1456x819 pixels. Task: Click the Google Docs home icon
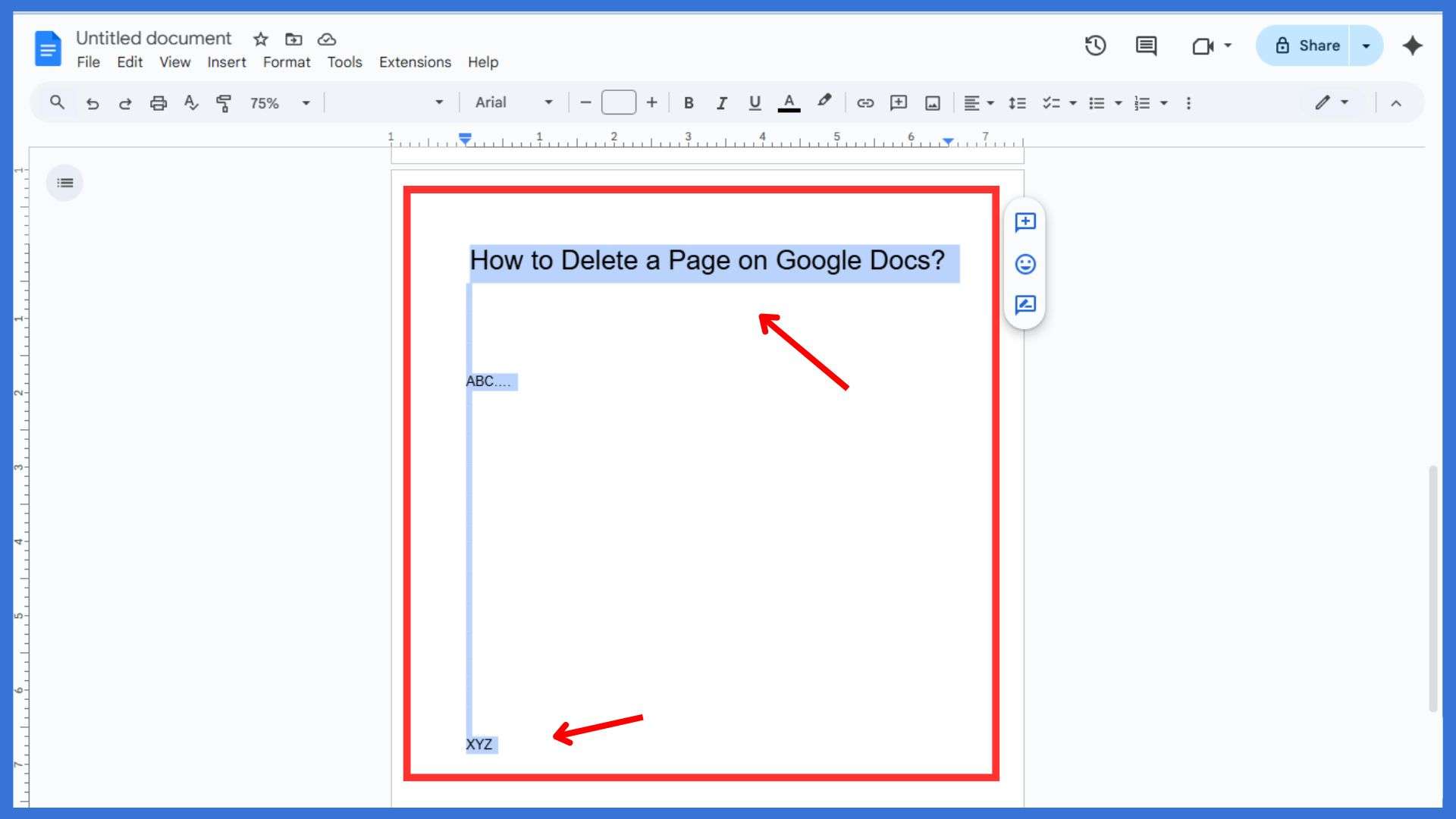(x=48, y=49)
